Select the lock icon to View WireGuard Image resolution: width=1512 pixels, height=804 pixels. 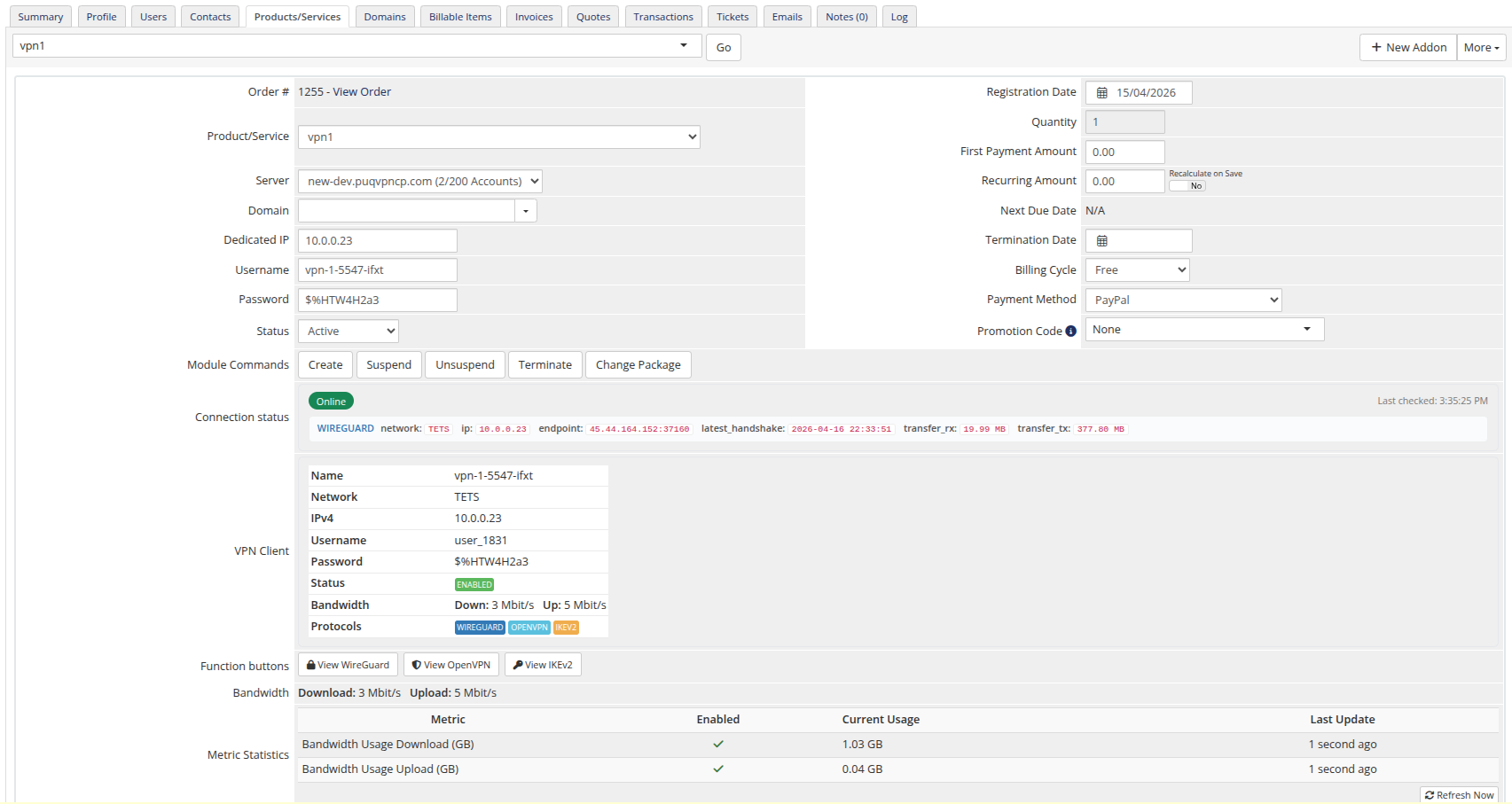311,664
